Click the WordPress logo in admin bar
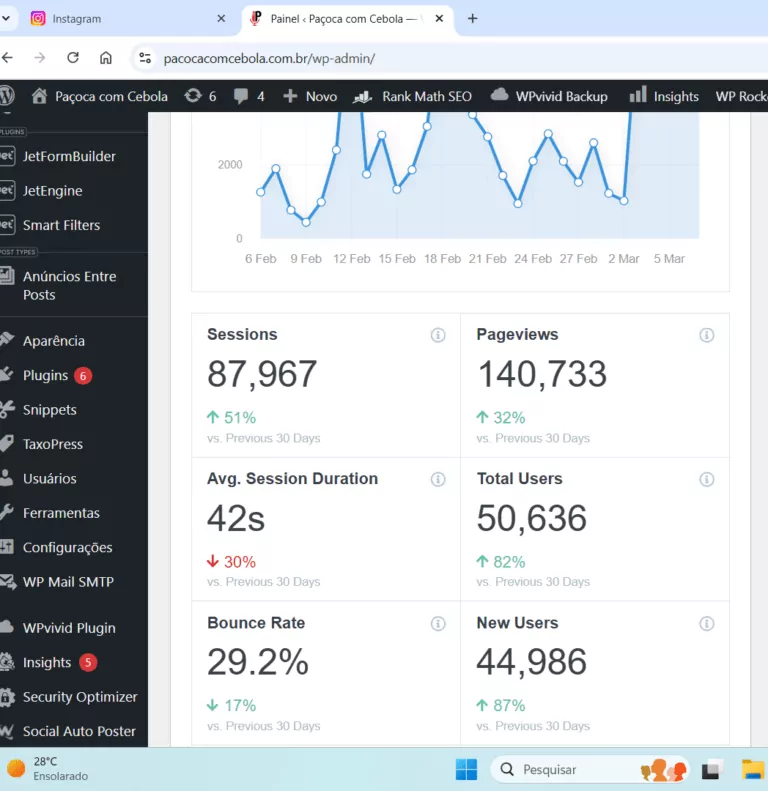Image resolution: width=768 pixels, height=791 pixels. [7, 96]
